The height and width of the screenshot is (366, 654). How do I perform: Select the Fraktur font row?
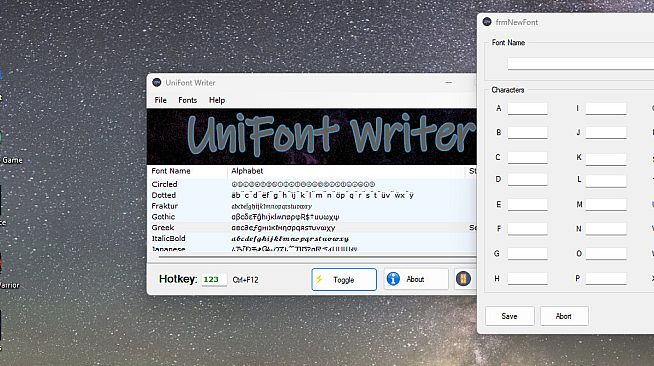click(x=312, y=206)
